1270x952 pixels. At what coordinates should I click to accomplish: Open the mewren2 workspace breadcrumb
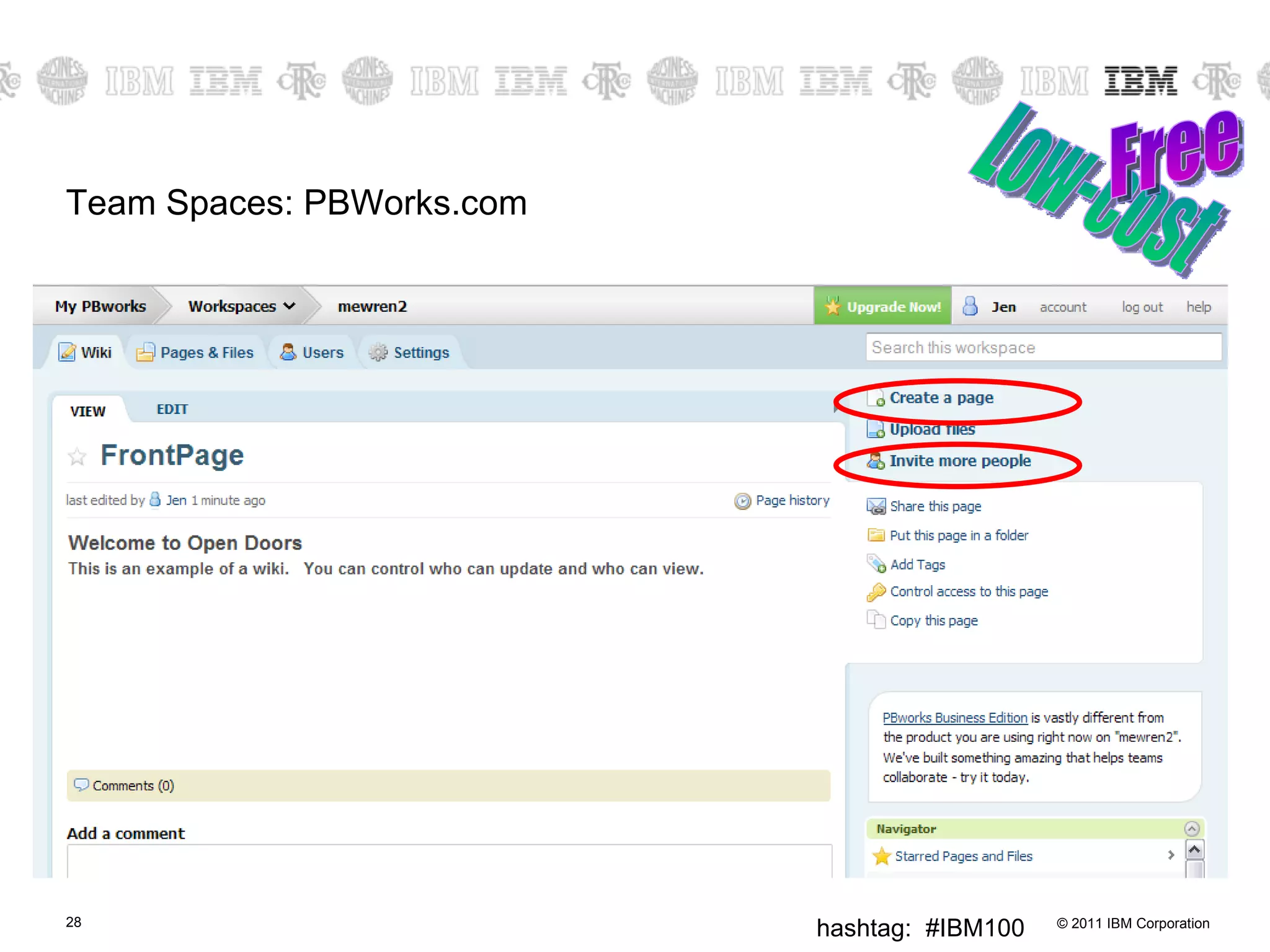[x=372, y=306]
